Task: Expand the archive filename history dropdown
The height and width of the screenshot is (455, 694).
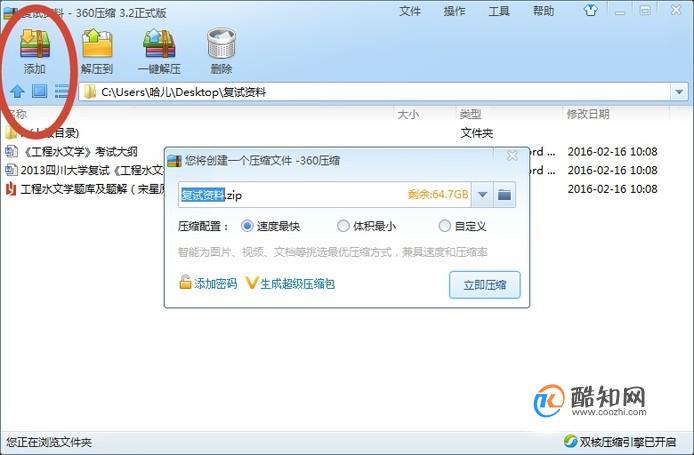Action: 482,194
